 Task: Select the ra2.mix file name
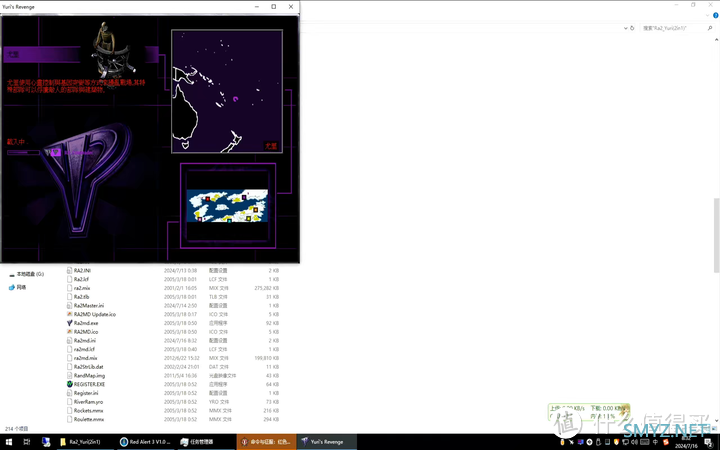[x=82, y=288]
